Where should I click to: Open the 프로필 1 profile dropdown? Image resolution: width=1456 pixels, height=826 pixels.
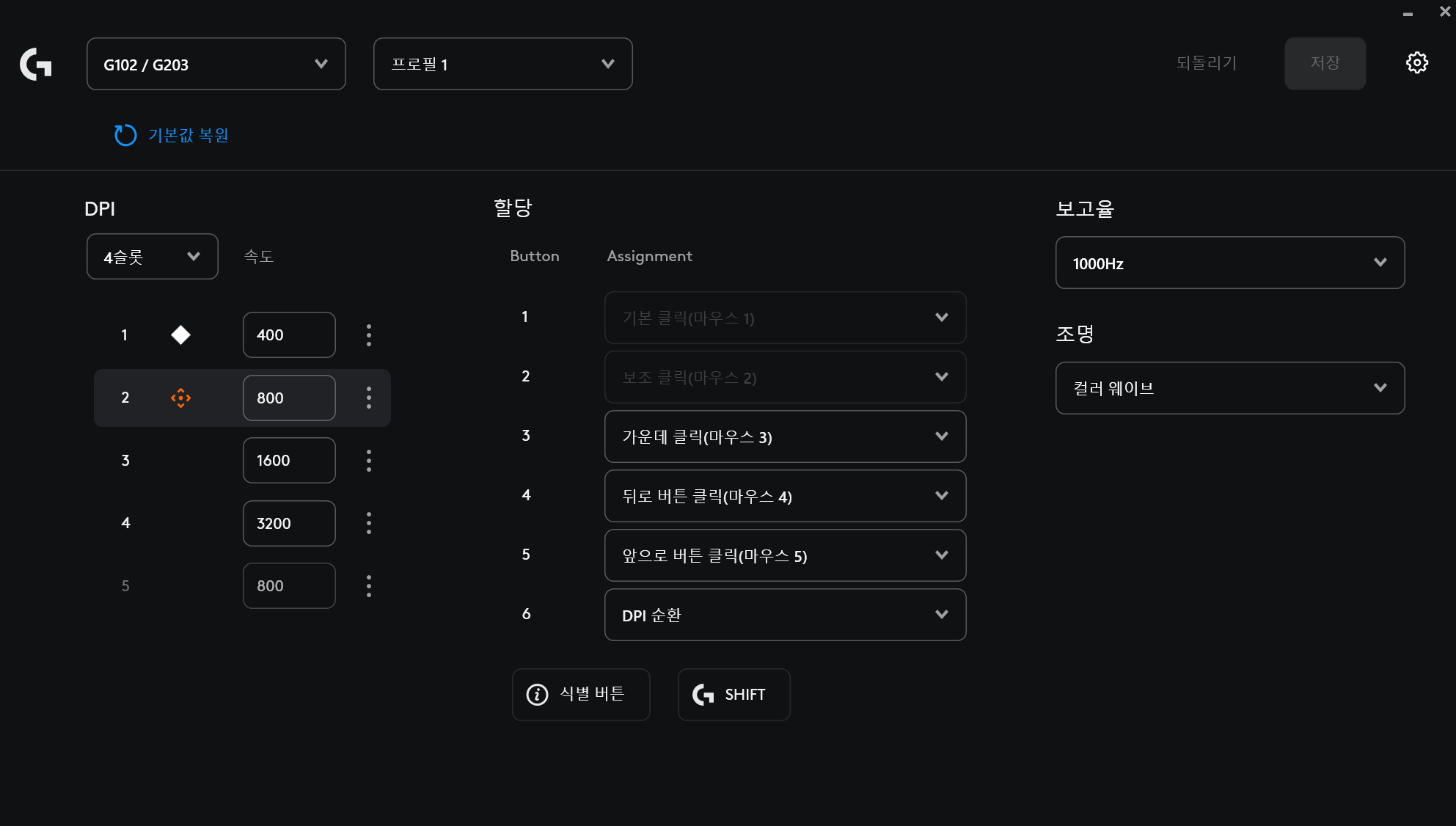(502, 65)
